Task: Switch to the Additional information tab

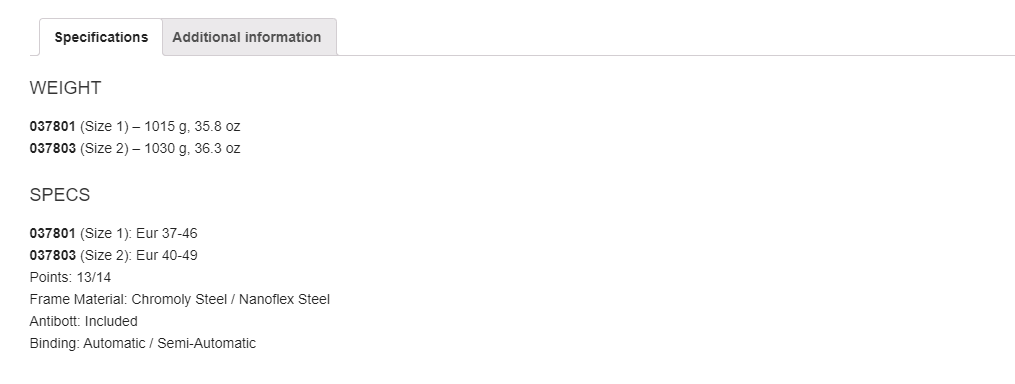Action: point(249,37)
